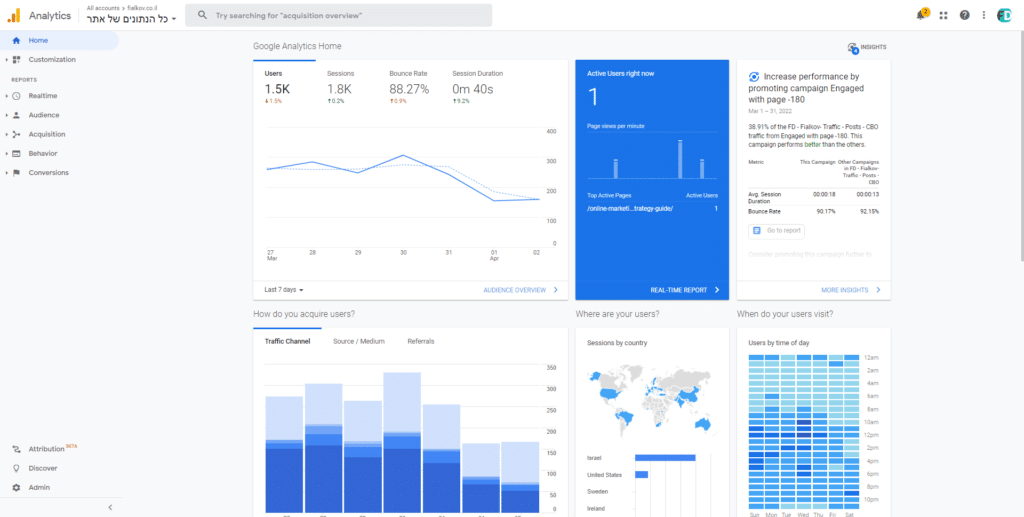Open the account avatar
Screen dimensions: 1024x517
[x=1004, y=15]
